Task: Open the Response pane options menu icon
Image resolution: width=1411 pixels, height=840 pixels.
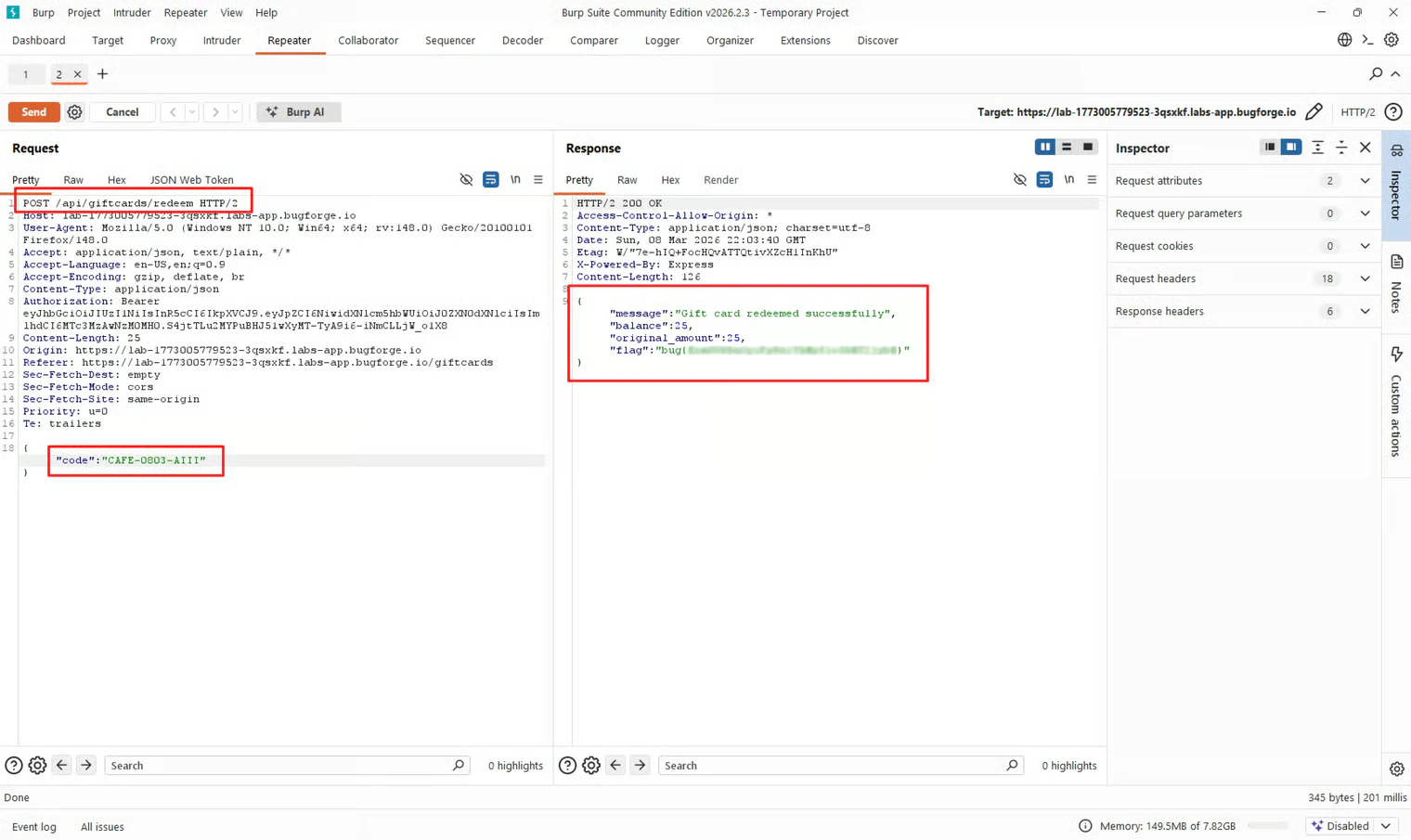Action: (x=1092, y=180)
